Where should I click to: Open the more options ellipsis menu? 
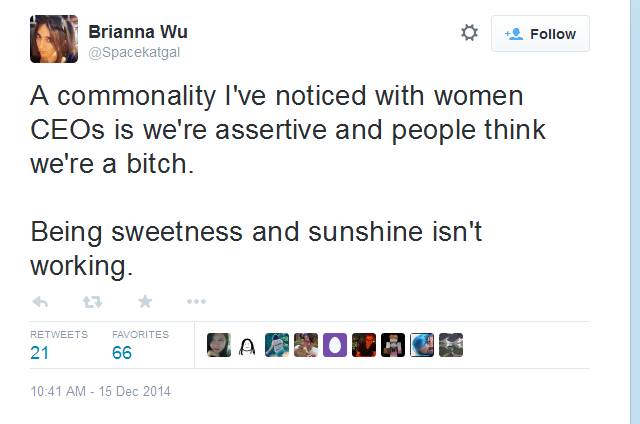click(196, 302)
